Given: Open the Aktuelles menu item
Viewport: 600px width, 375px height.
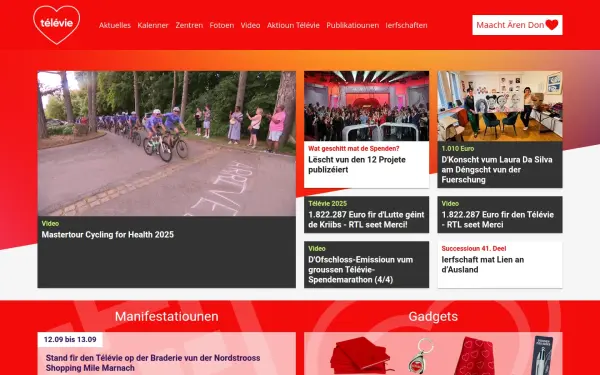Looking at the screenshot, I should point(115,25).
